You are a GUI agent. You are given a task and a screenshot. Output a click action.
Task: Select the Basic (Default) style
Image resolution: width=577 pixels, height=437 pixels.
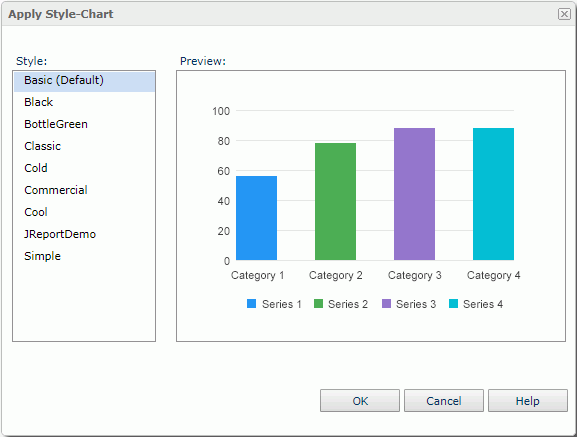click(x=84, y=81)
